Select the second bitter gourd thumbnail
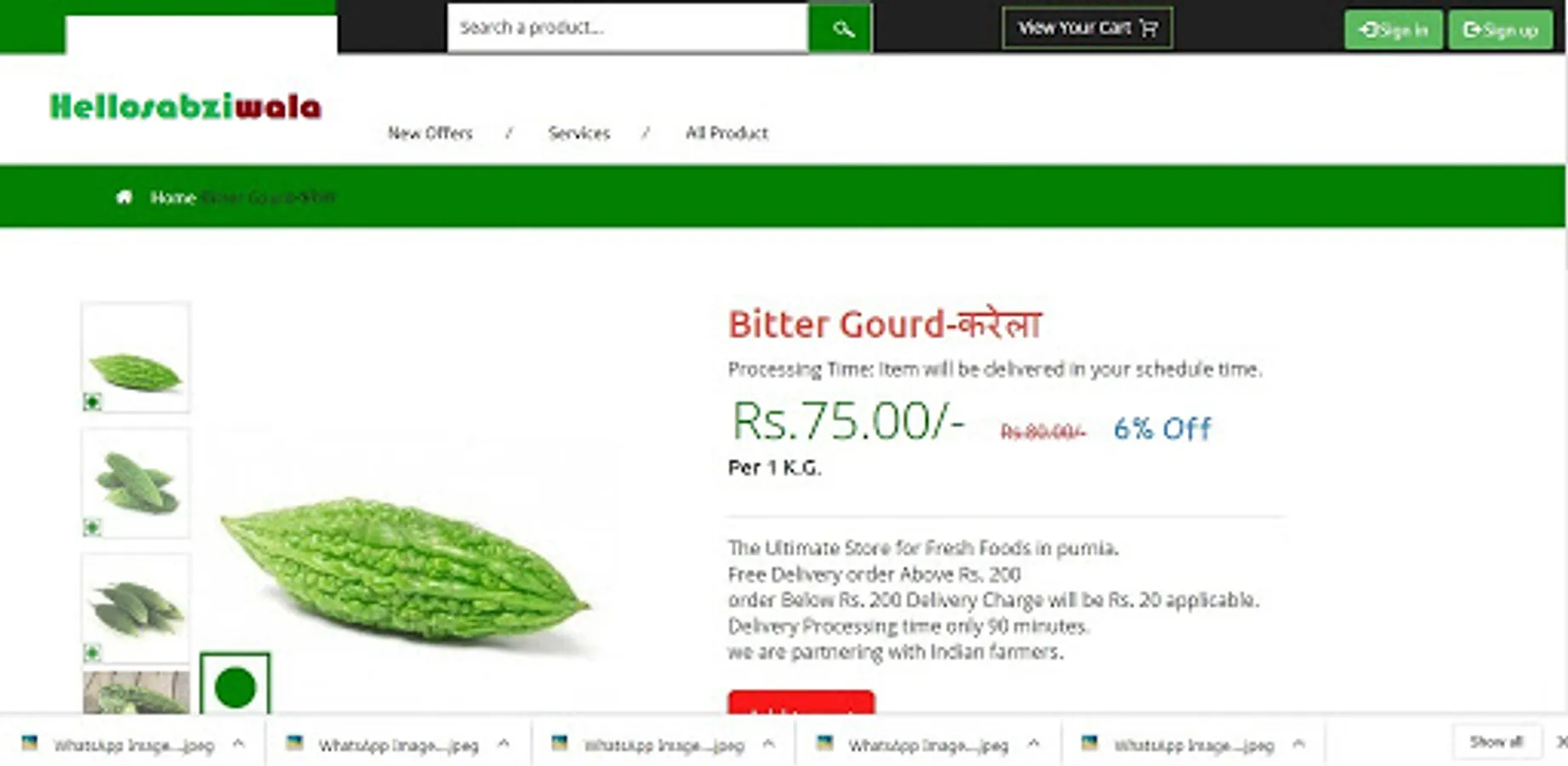 coord(135,483)
